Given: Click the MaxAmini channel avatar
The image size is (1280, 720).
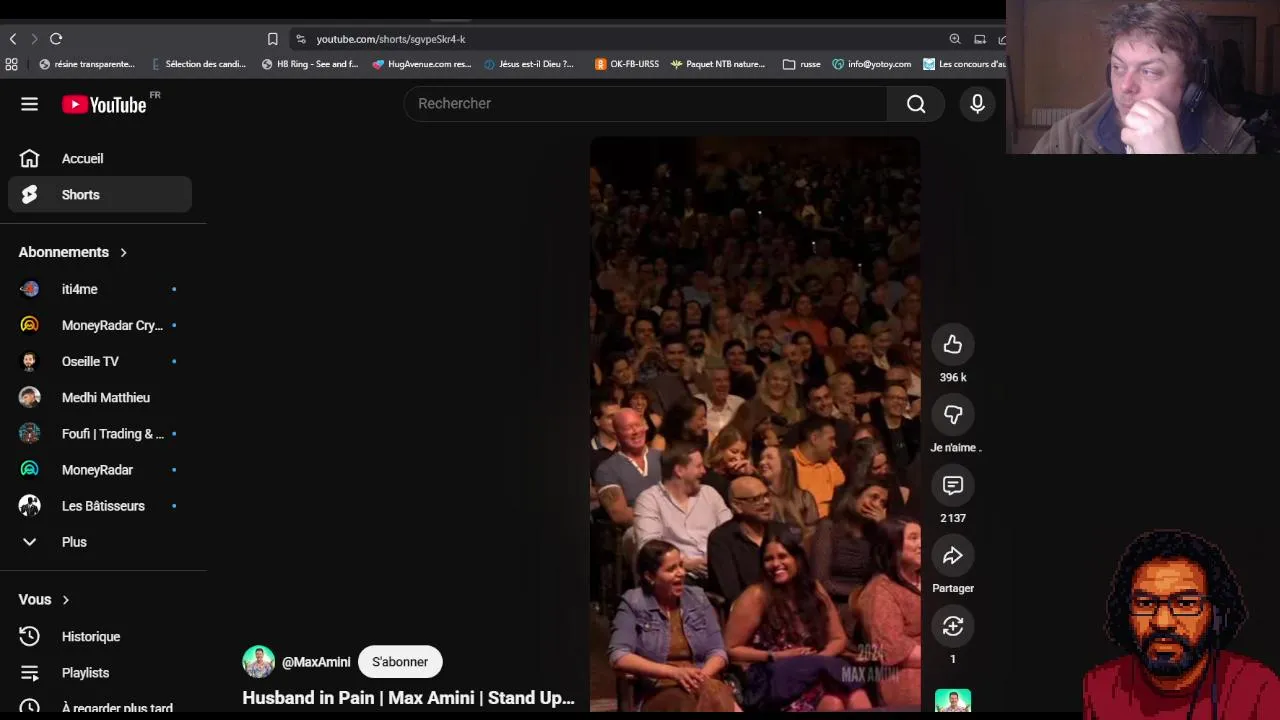Looking at the screenshot, I should [x=258, y=662].
